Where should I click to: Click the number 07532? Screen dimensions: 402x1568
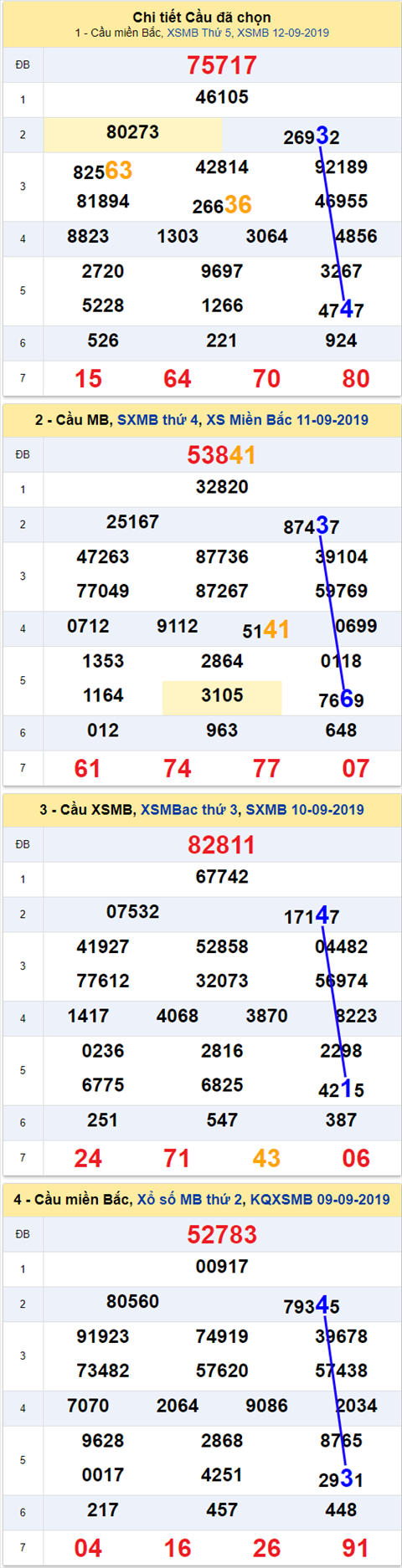tap(132, 912)
